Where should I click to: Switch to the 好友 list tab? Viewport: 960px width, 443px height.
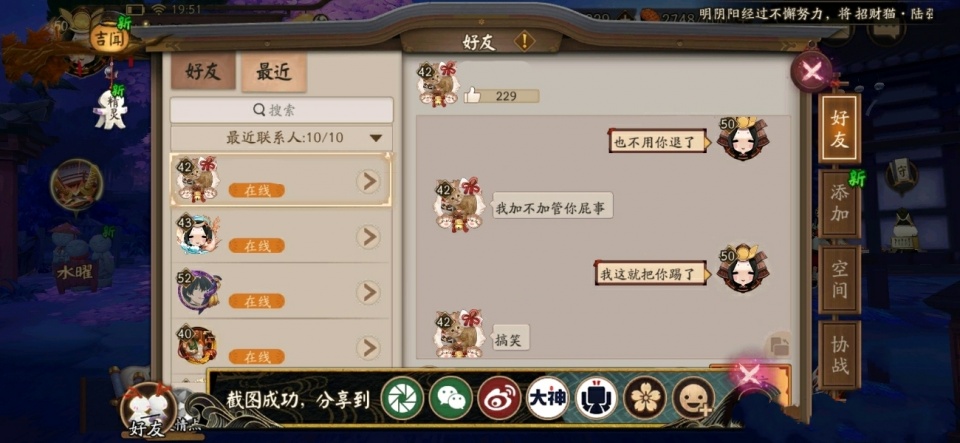click(203, 72)
